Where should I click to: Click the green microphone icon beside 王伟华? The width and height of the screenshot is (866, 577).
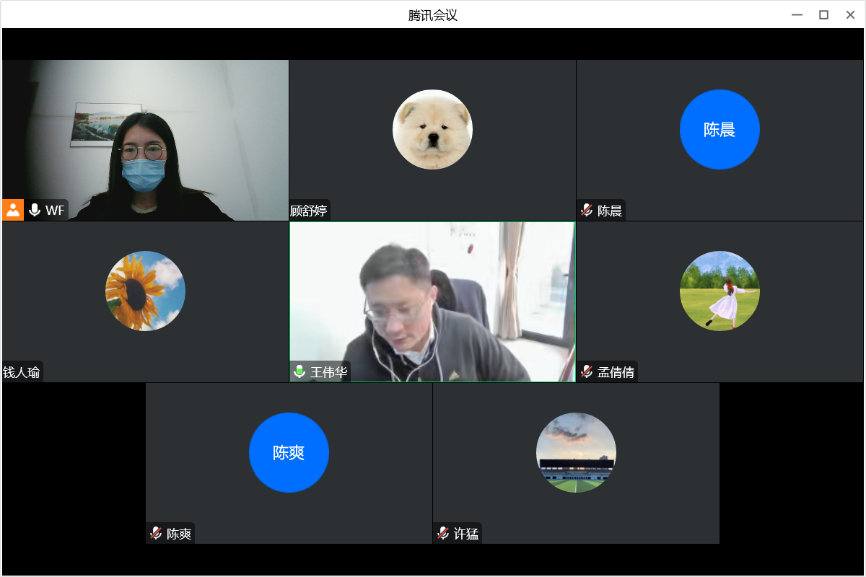299,372
